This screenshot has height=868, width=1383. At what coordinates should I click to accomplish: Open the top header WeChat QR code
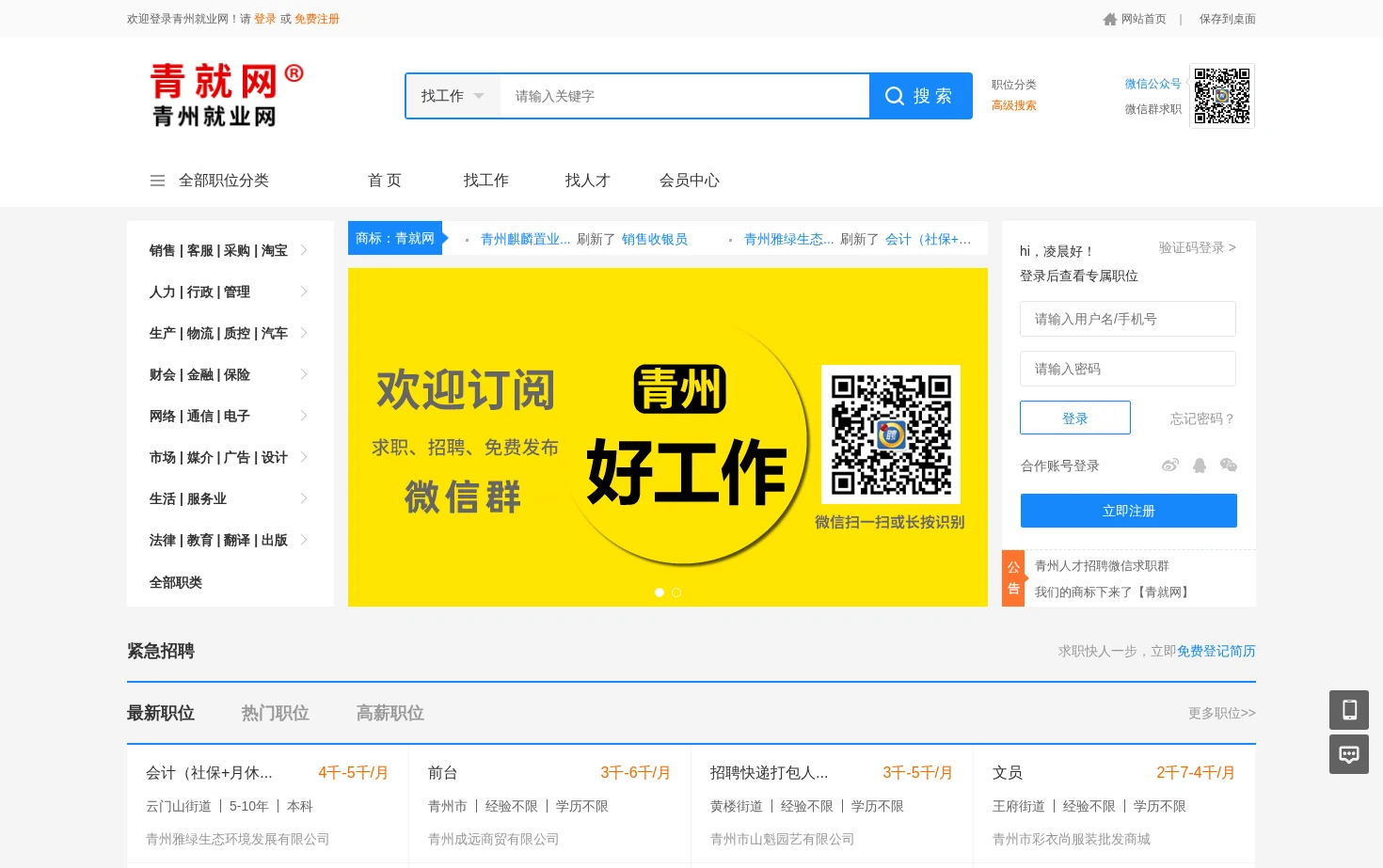click(x=1222, y=96)
